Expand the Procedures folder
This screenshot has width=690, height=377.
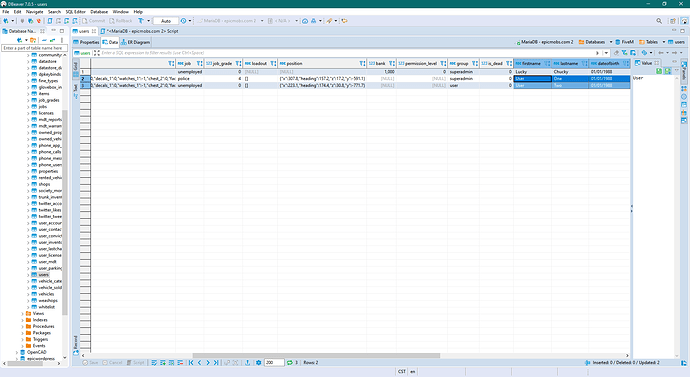tap(22, 326)
